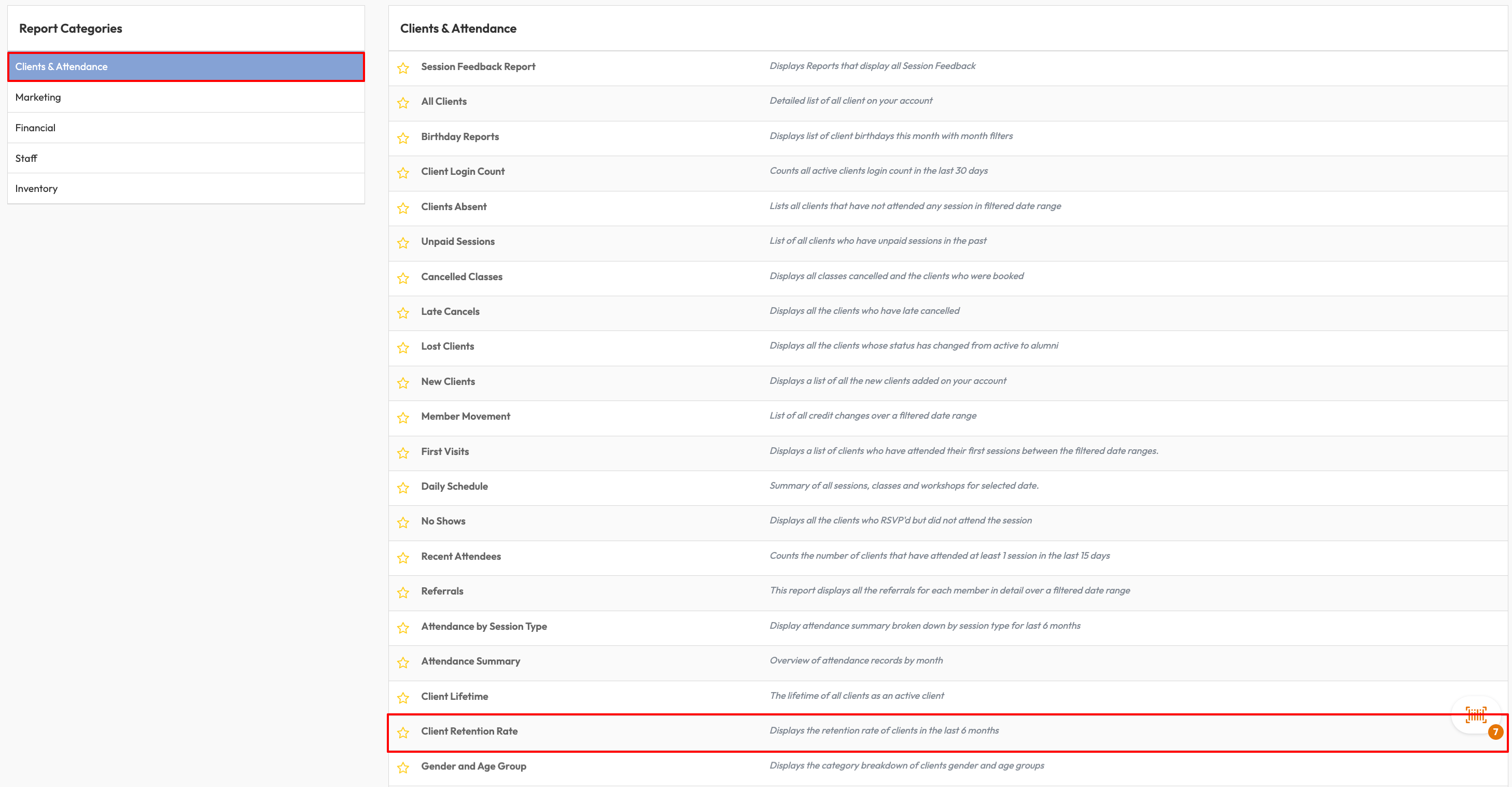The height and width of the screenshot is (787, 1512).
Task: Toggle star beside Gender and Age Group
Action: pos(403,768)
